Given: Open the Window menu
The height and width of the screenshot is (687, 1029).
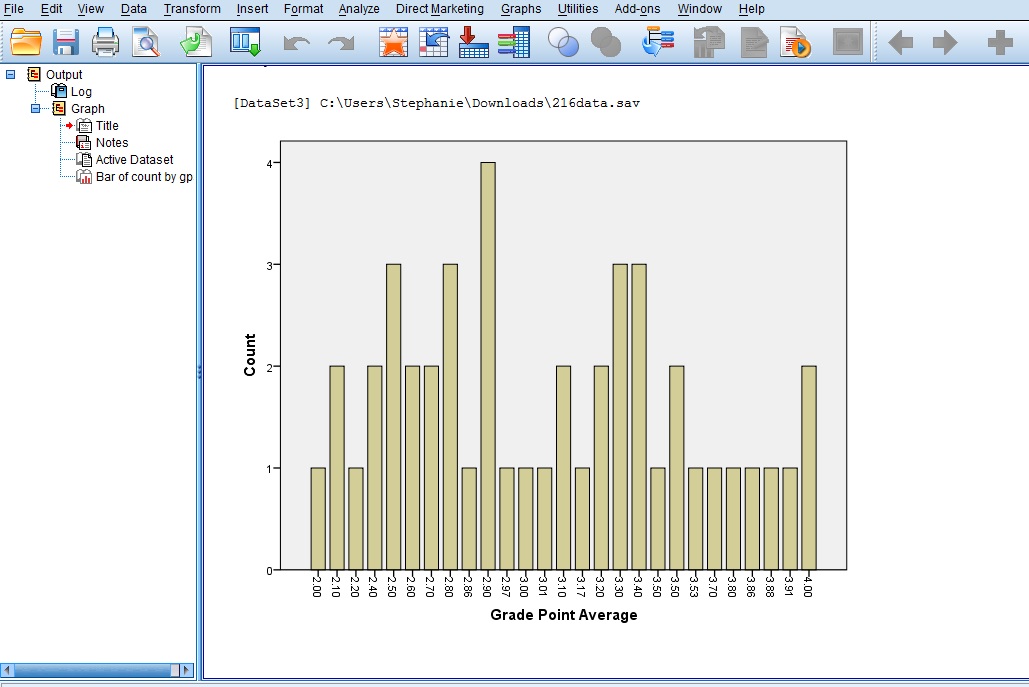Looking at the screenshot, I should pyautogui.click(x=700, y=9).
